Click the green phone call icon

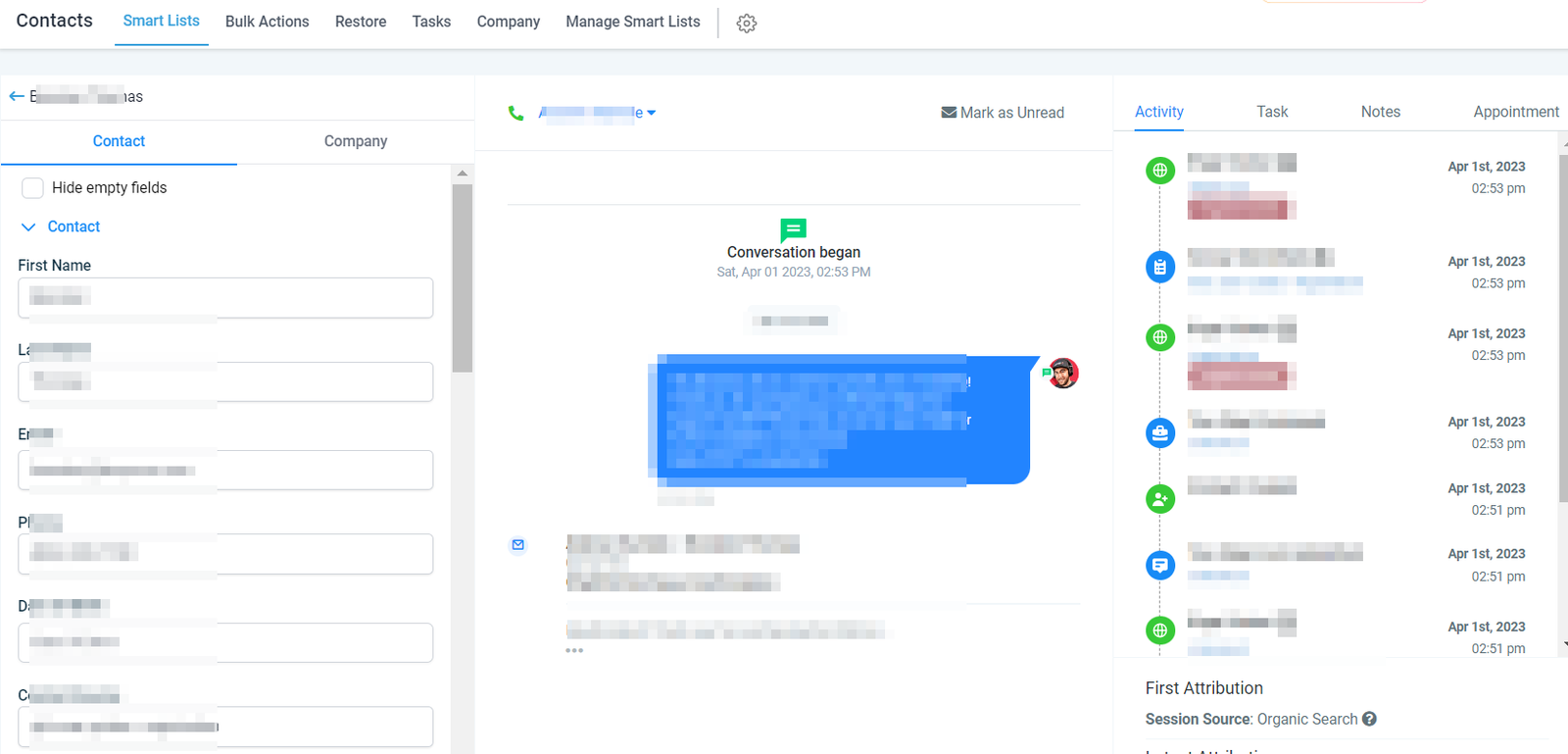point(516,113)
